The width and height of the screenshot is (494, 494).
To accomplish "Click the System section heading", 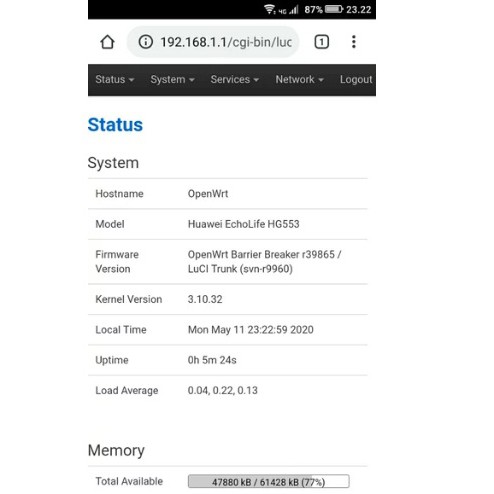I will click(x=113, y=163).
